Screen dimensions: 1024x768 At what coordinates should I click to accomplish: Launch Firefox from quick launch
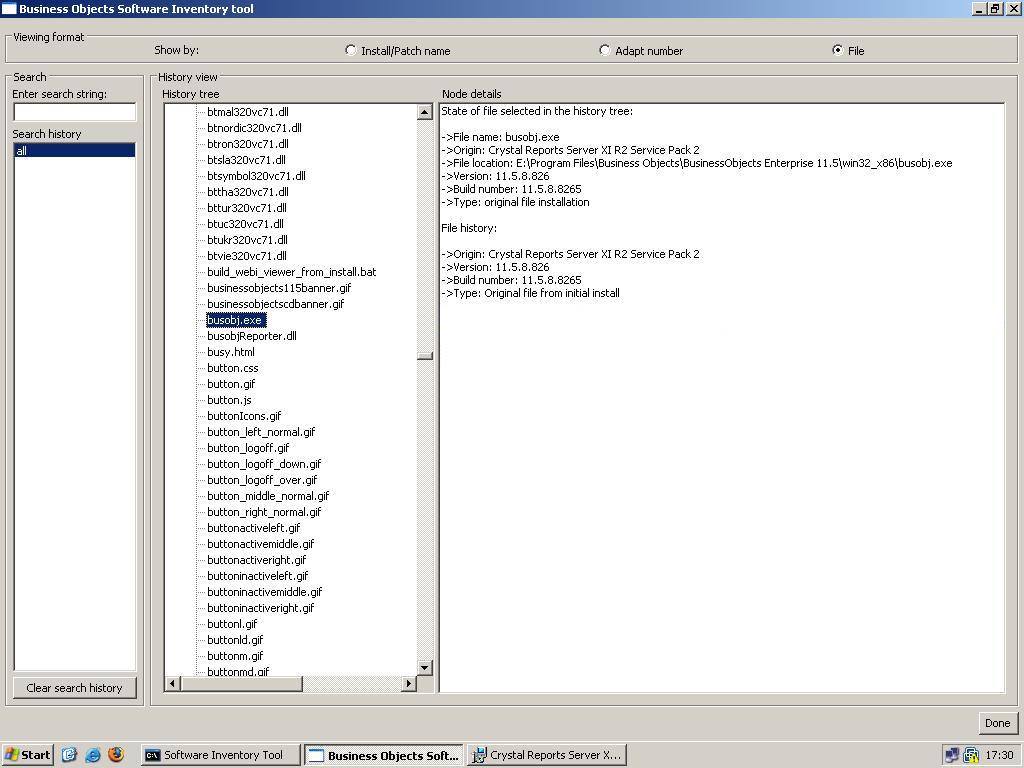(116, 755)
